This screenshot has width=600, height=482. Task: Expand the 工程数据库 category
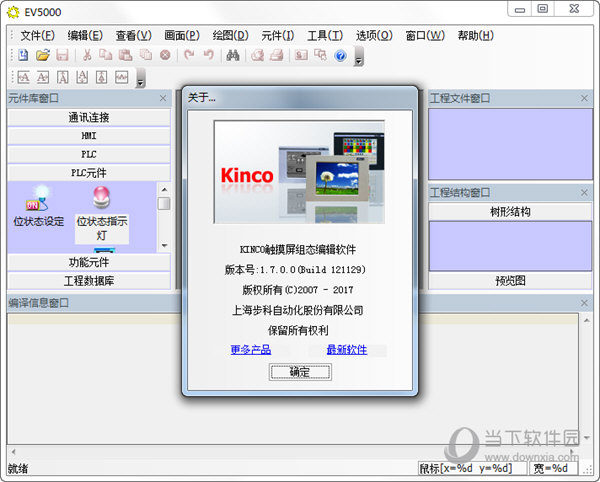pos(89,281)
